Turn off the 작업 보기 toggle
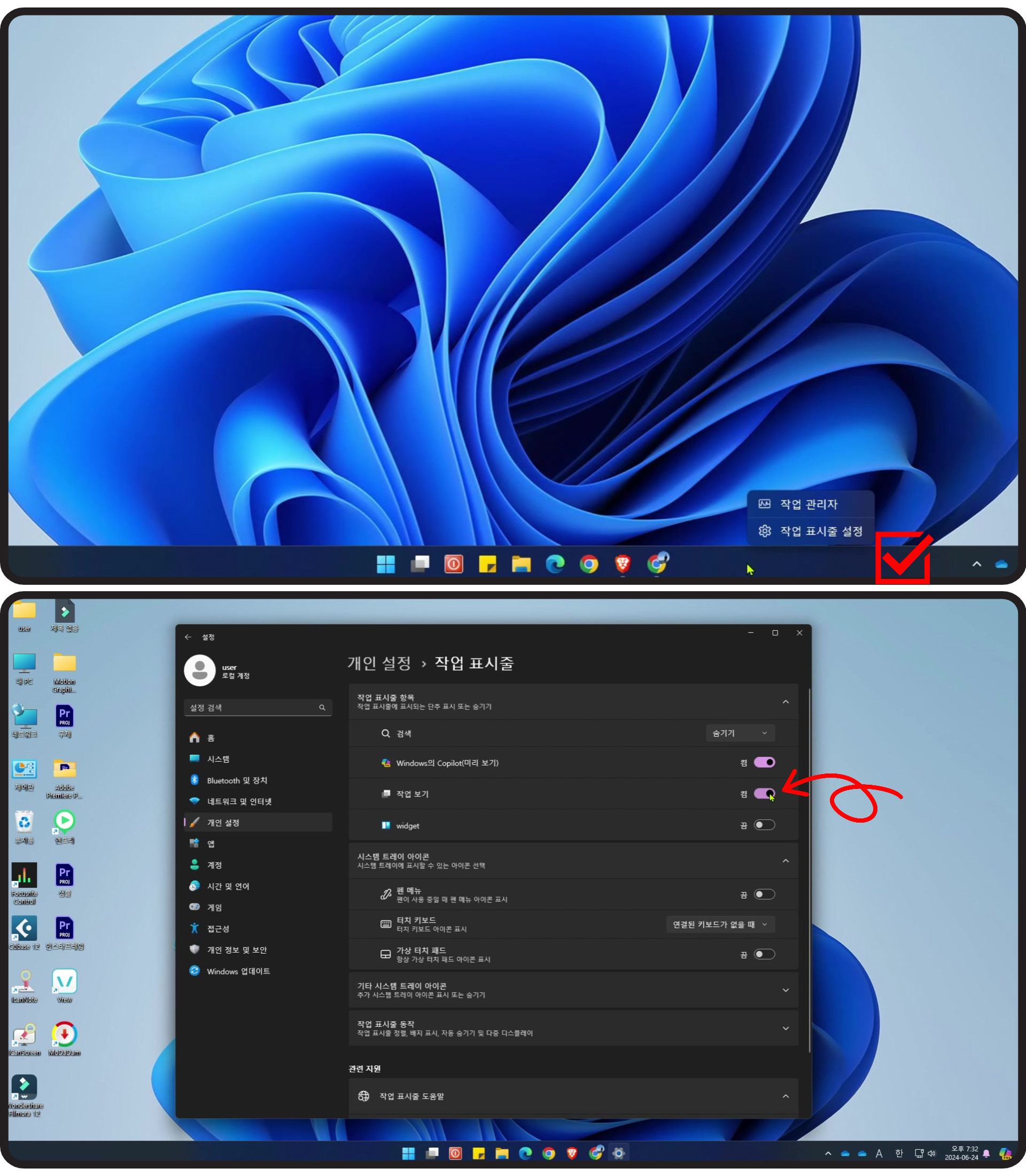Viewport: 1026px width, 1176px height. pyautogui.click(x=764, y=793)
